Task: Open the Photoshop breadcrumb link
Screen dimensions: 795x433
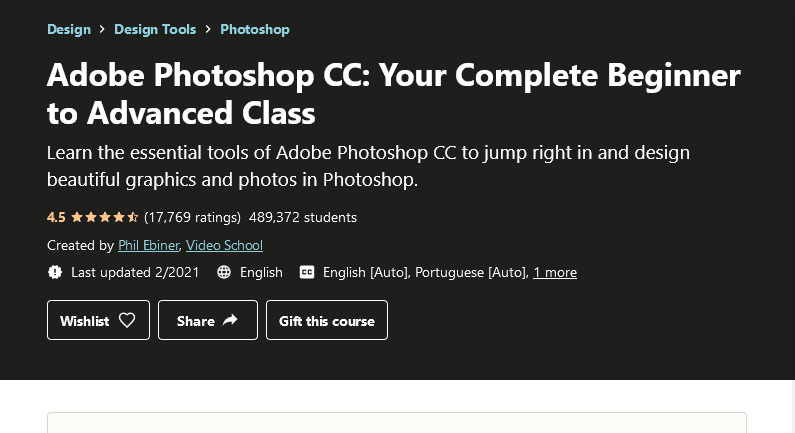Action: 255,29
